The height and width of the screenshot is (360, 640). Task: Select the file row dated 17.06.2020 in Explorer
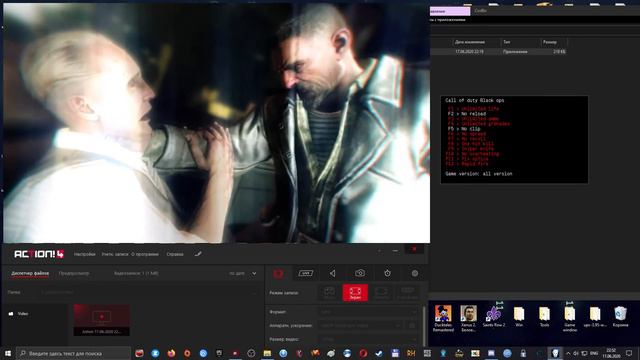499,52
